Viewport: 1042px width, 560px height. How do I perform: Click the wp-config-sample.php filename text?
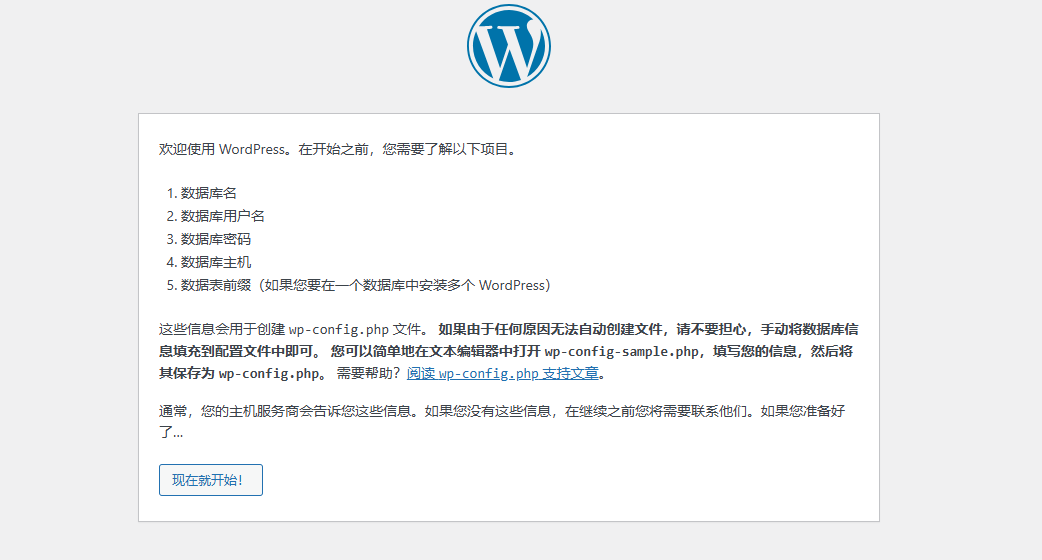[x=621, y=351]
